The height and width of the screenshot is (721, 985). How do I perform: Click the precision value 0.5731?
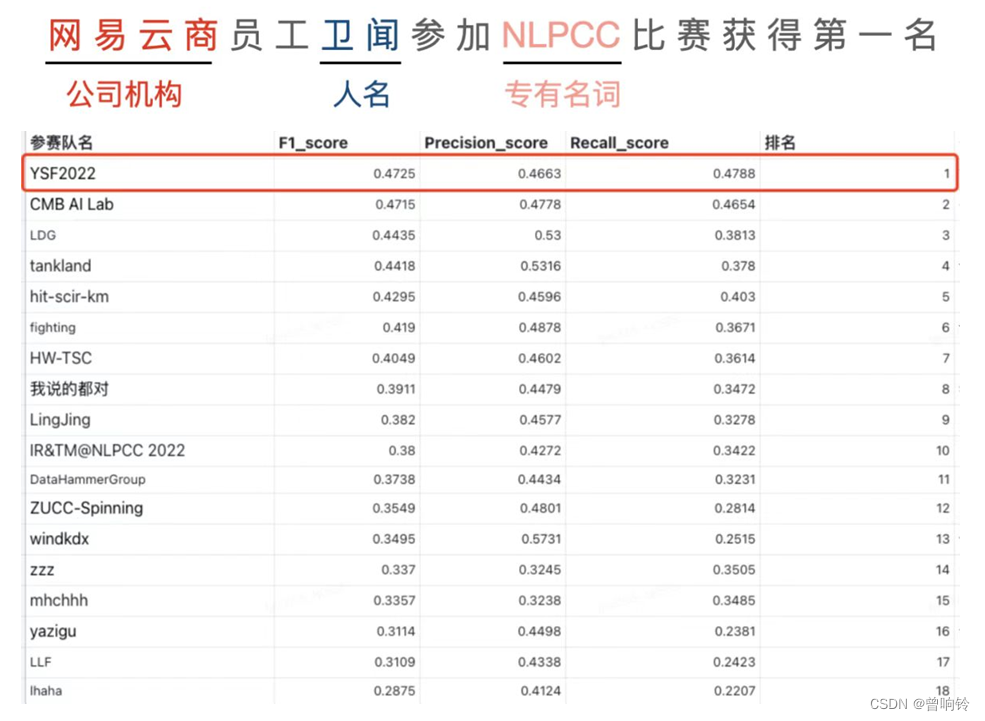click(541, 539)
